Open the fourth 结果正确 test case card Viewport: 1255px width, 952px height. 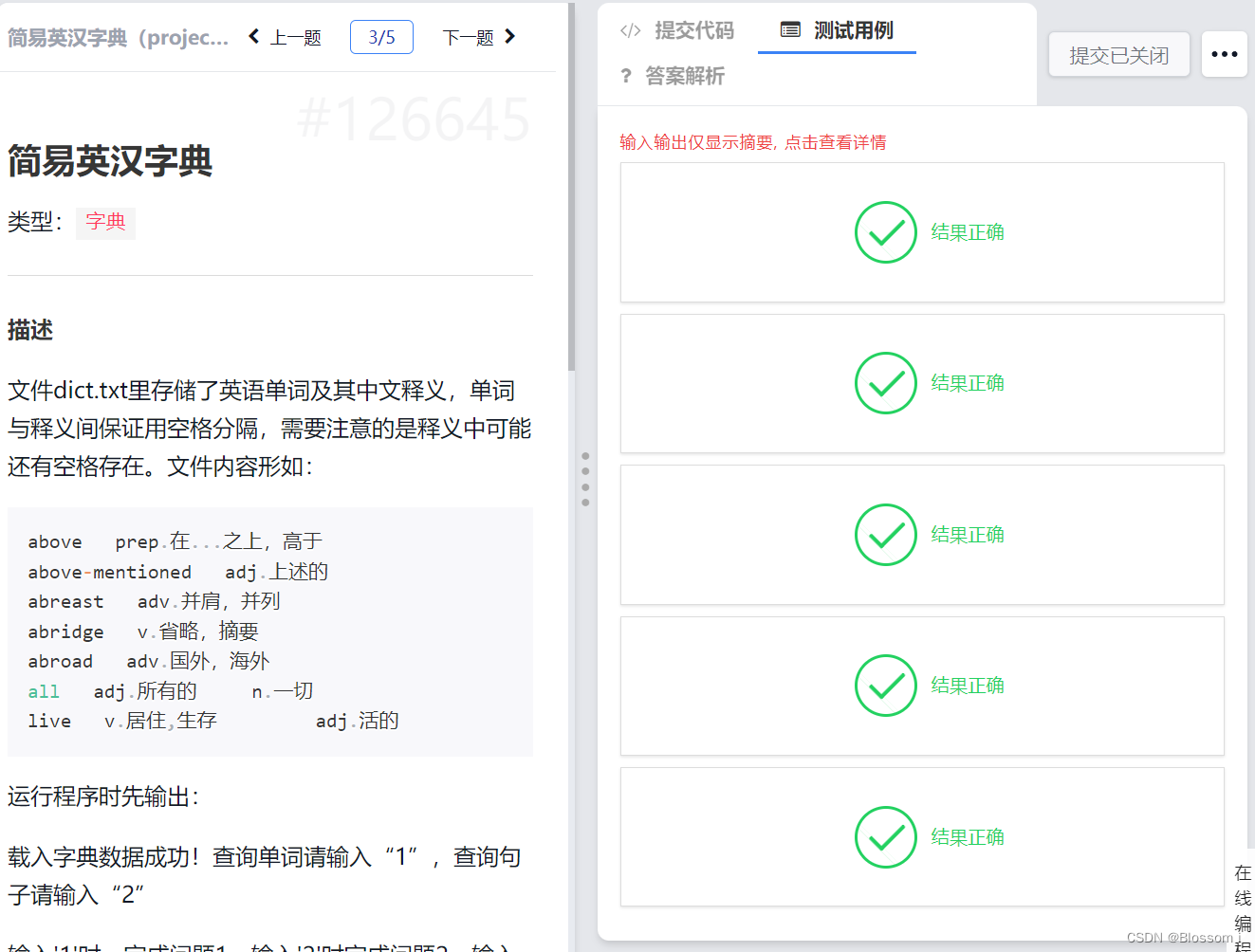922,686
